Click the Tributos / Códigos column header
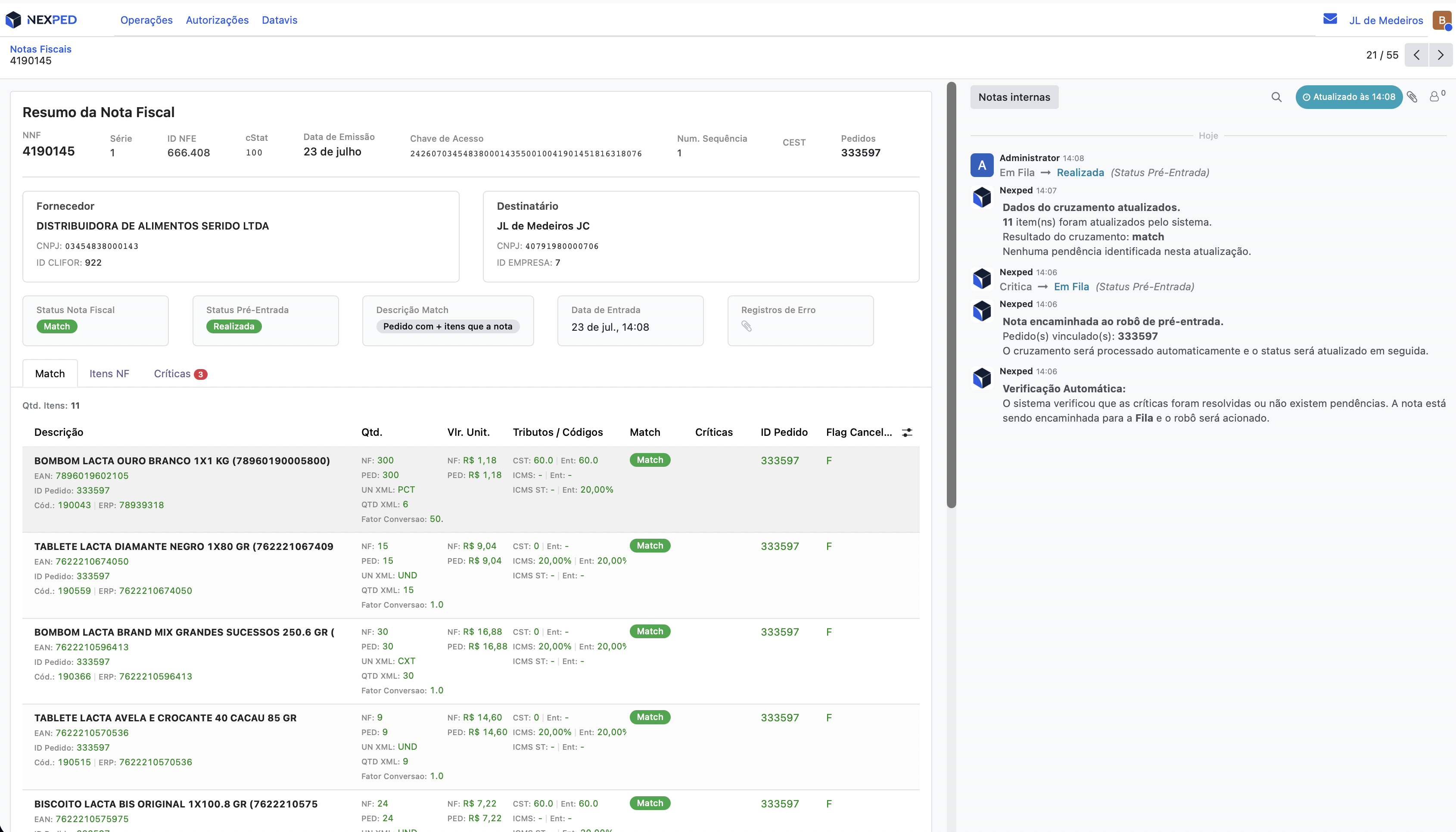Viewport: 1456px width, 832px height. [x=558, y=432]
